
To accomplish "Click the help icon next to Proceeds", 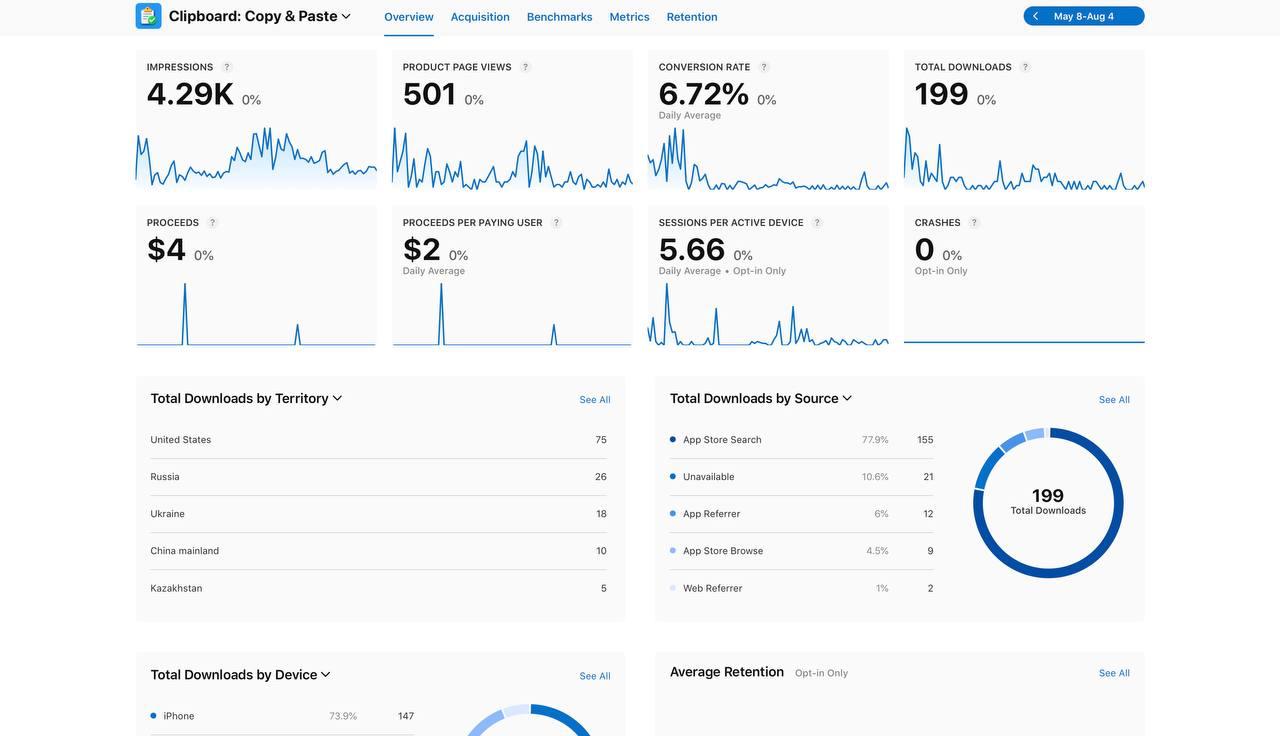I will 212,223.
